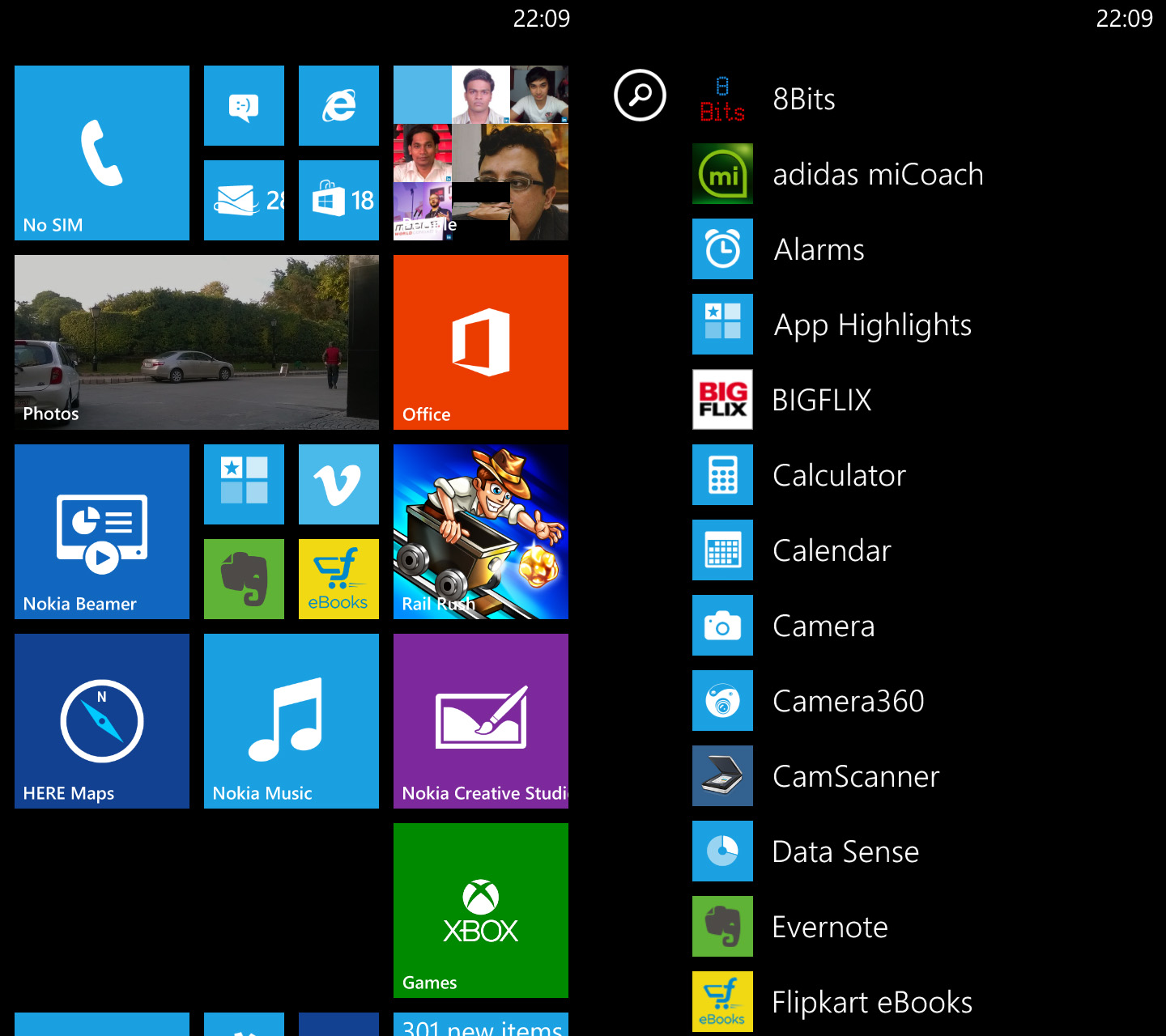Screen dimensions: 1166x1036
Task: Launch BIGFLIX icon in app list
Action: pos(722,400)
